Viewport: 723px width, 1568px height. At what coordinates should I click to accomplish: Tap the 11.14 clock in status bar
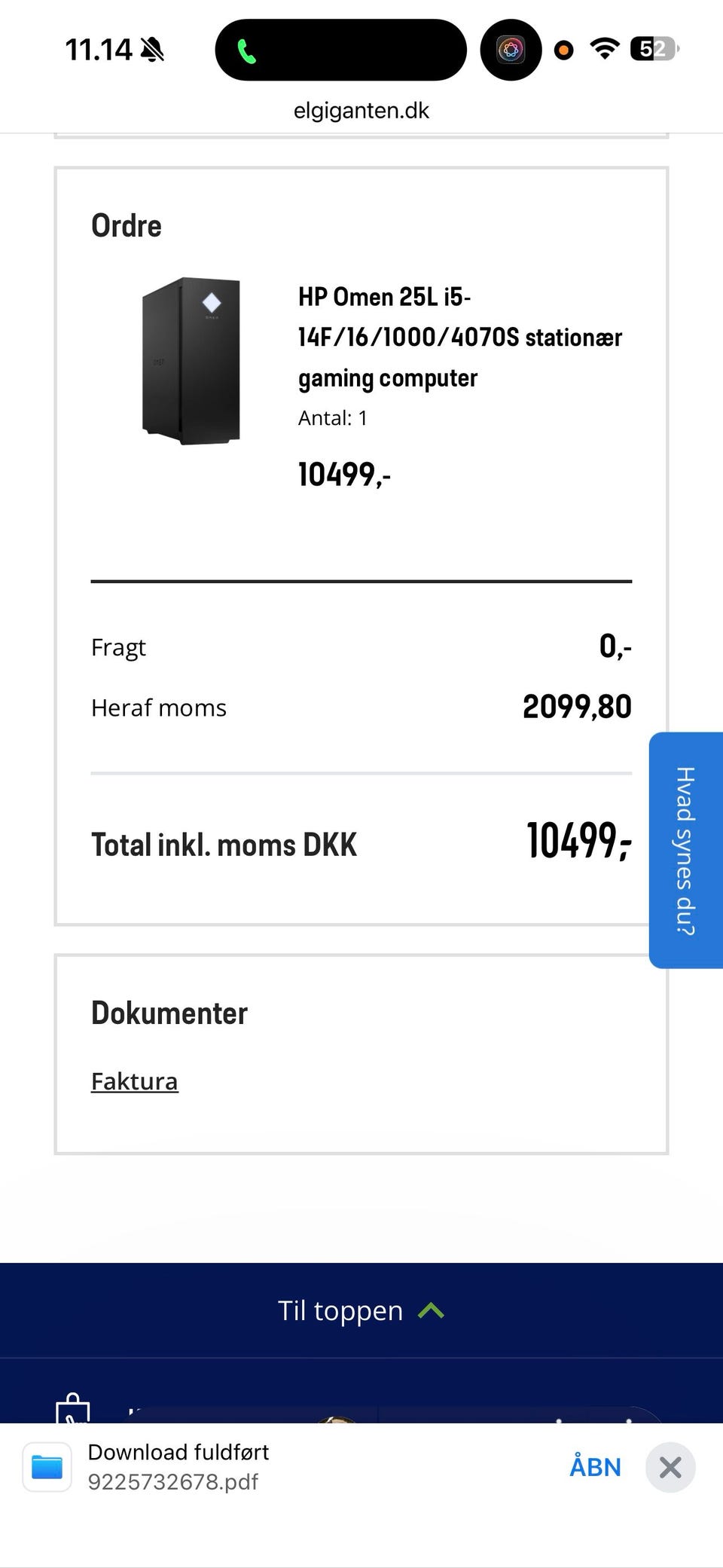coord(99,50)
